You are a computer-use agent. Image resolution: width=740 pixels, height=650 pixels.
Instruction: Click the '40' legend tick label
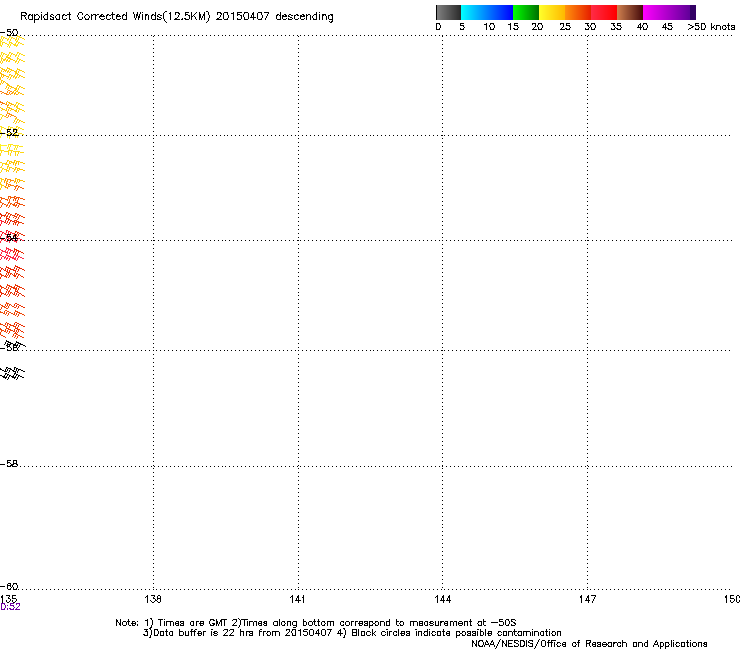tap(642, 27)
